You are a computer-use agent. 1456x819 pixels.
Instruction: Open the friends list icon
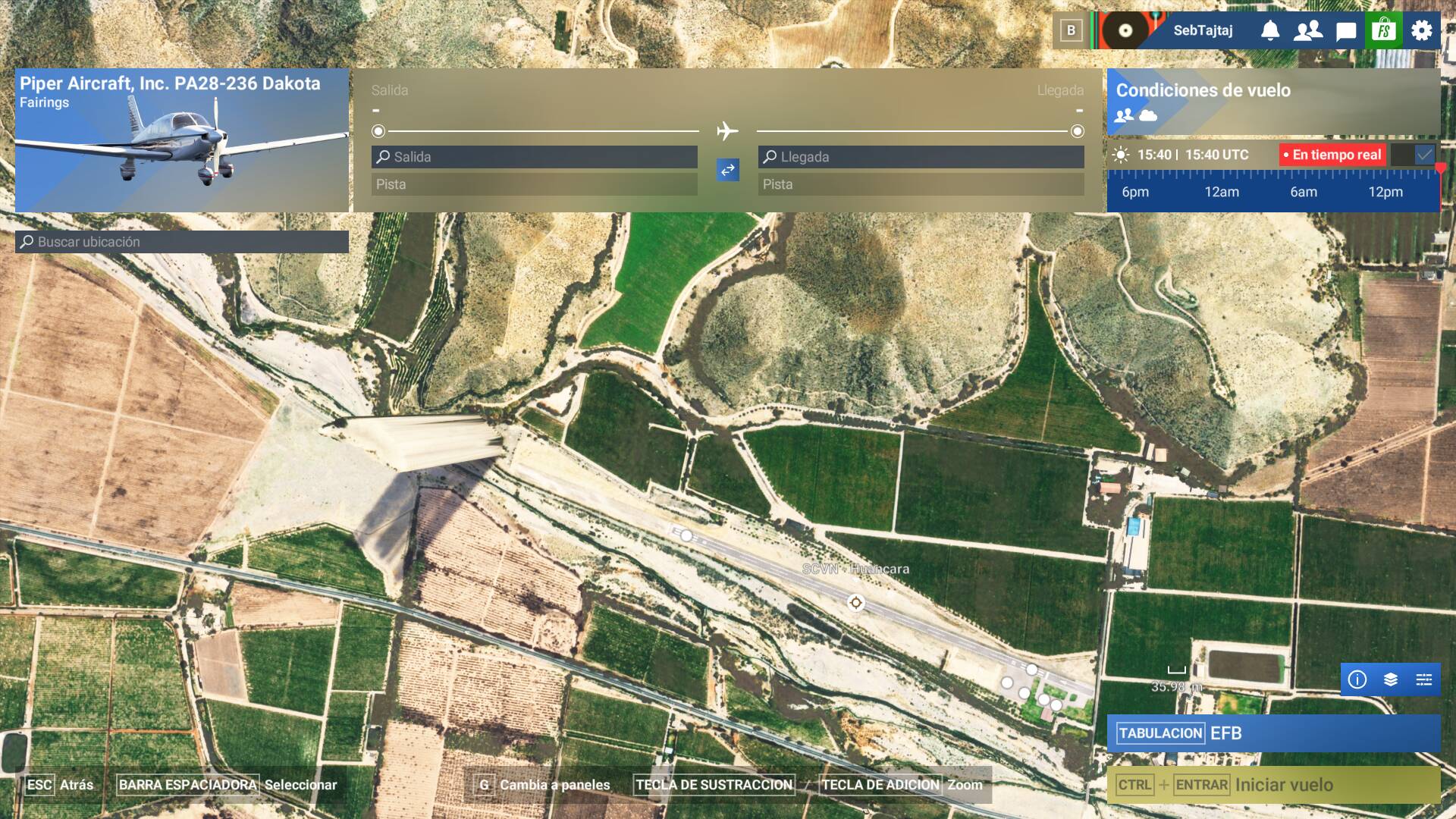coord(1308,30)
